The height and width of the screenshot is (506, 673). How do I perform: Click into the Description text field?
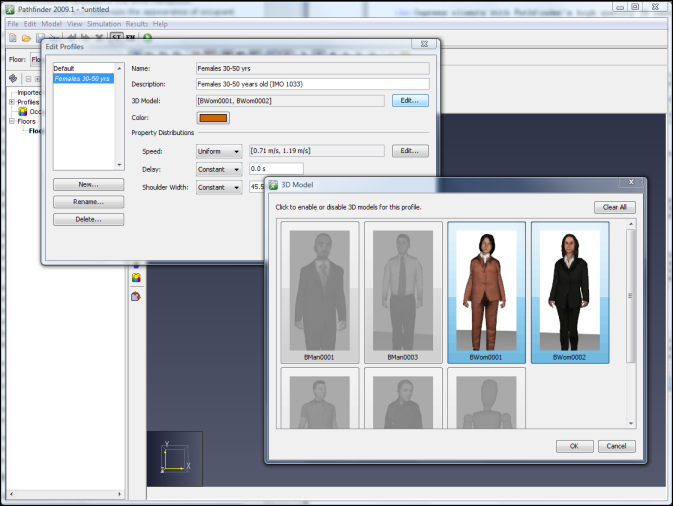[x=312, y=84]
